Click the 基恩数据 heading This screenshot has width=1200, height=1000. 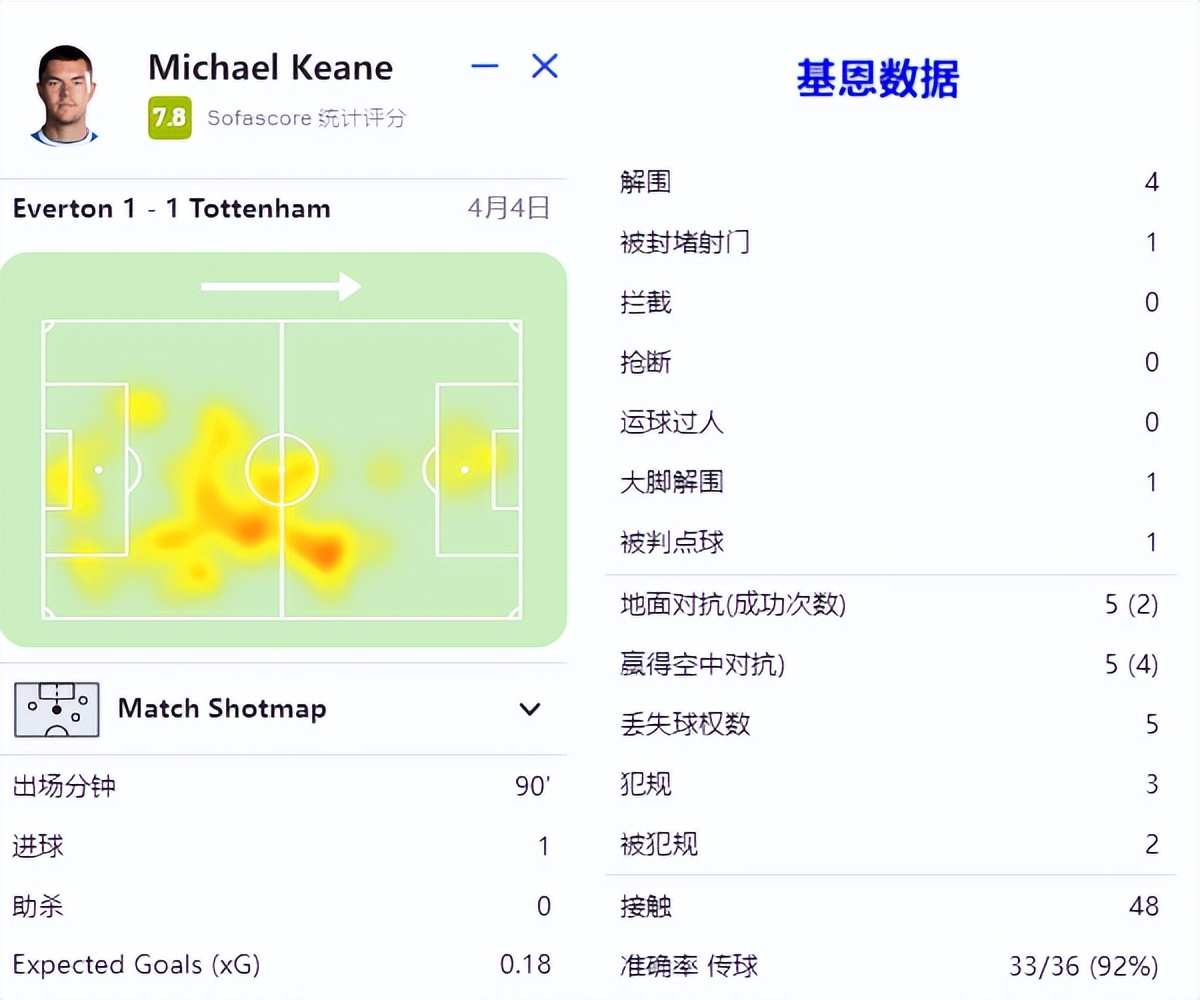pyautogui.click(x=878, y=78)
